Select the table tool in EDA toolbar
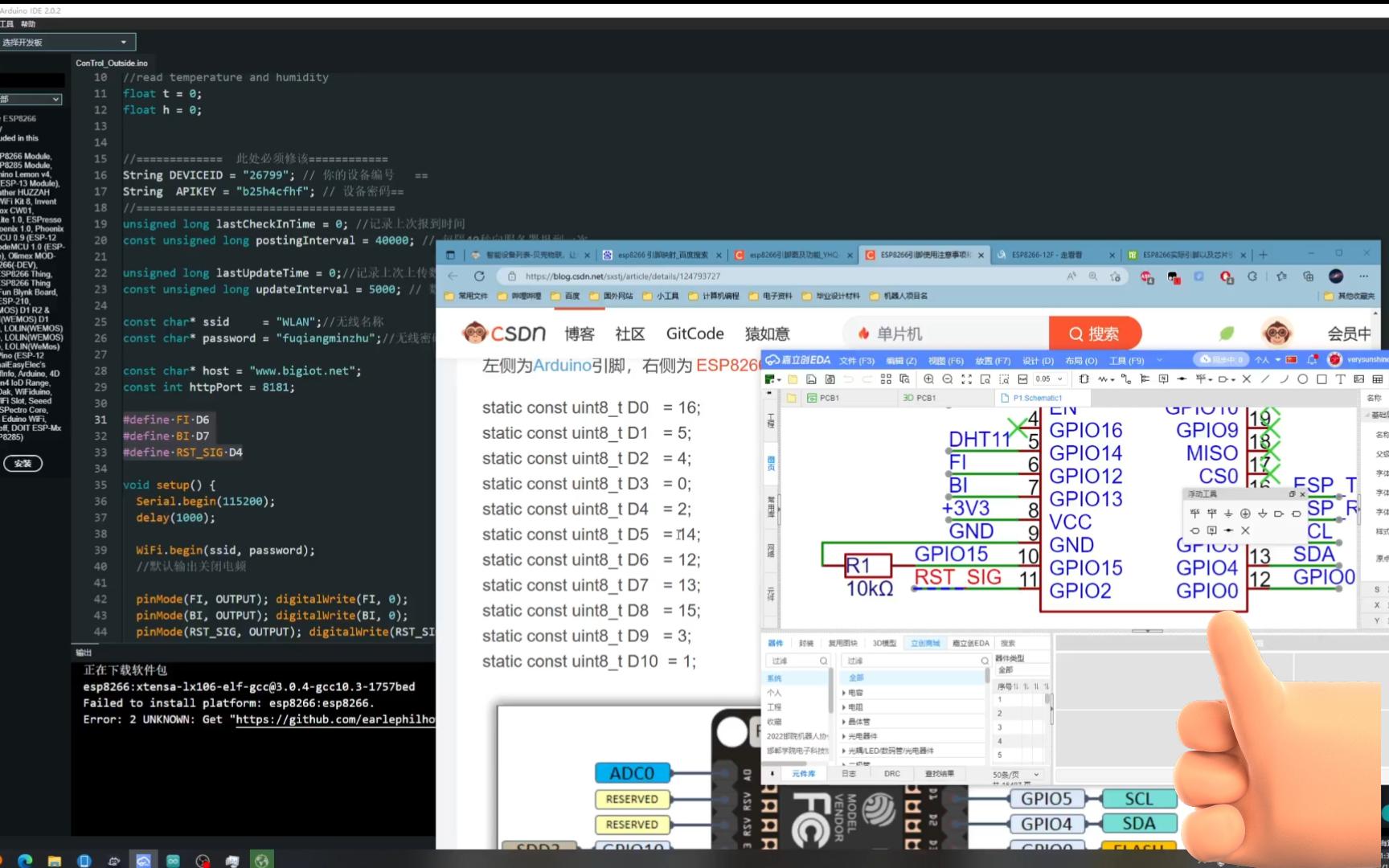Viewport: 1389px width, 868px height. [1378, 379]
